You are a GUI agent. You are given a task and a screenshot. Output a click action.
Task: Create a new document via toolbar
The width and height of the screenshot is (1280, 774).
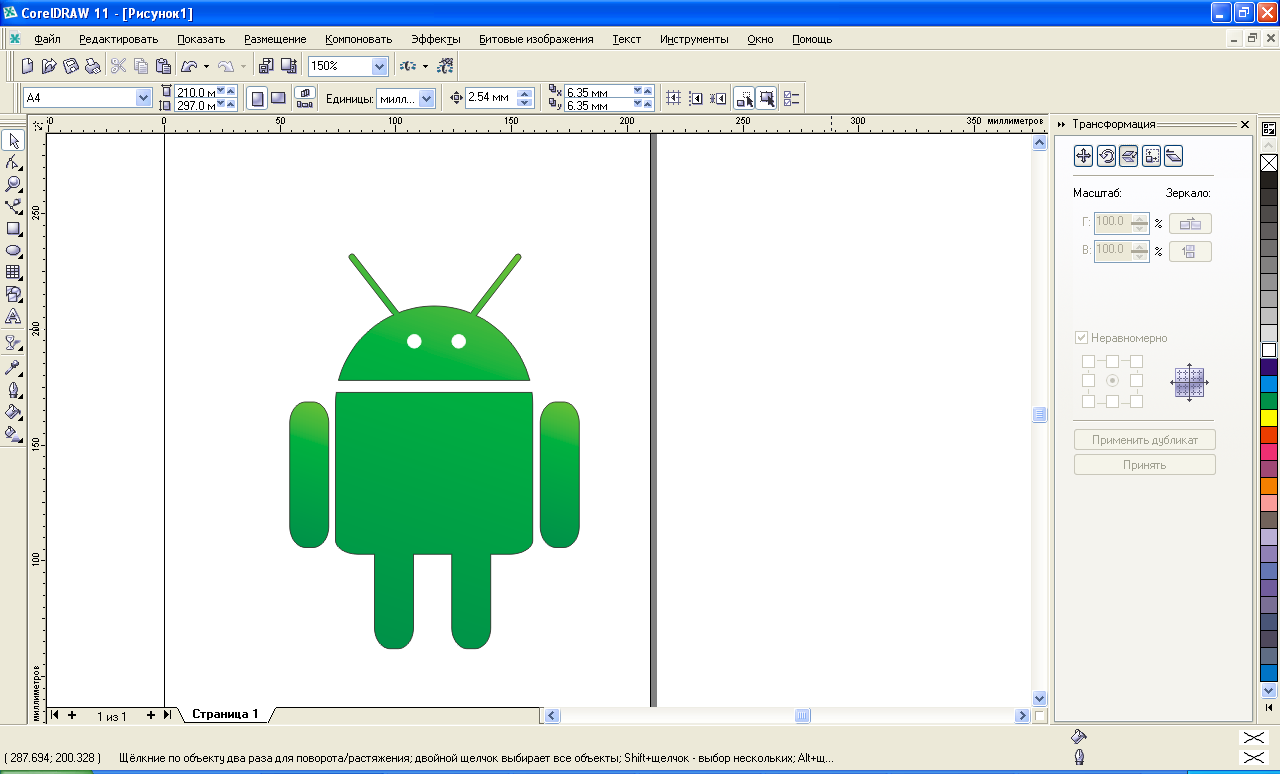pos(27,66)
